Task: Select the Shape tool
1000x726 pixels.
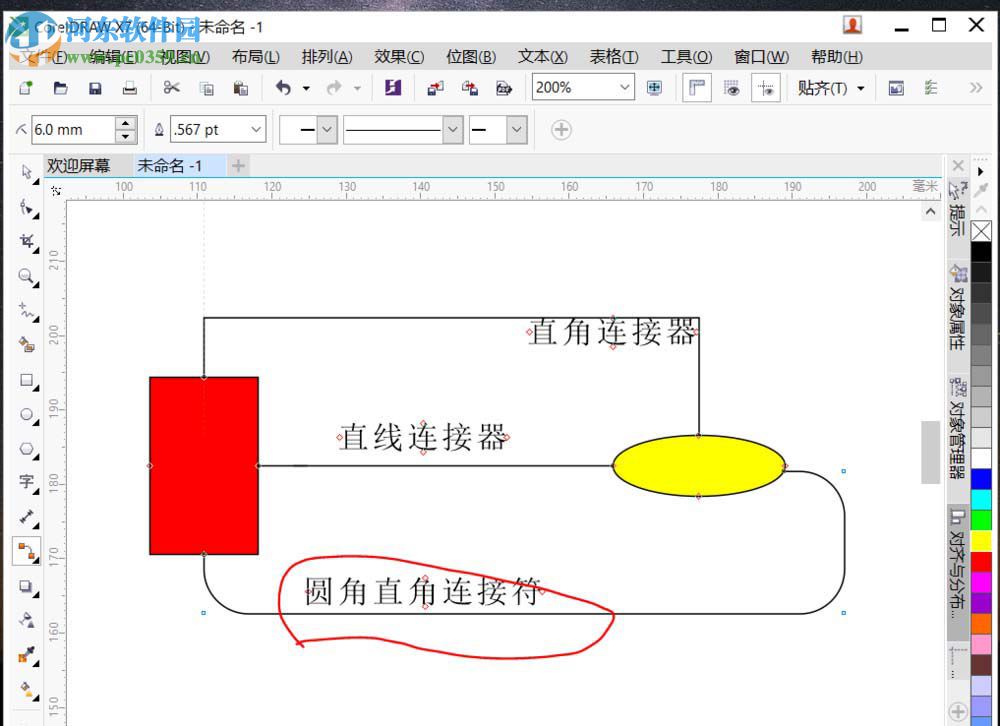Action: tap(25, 207)
